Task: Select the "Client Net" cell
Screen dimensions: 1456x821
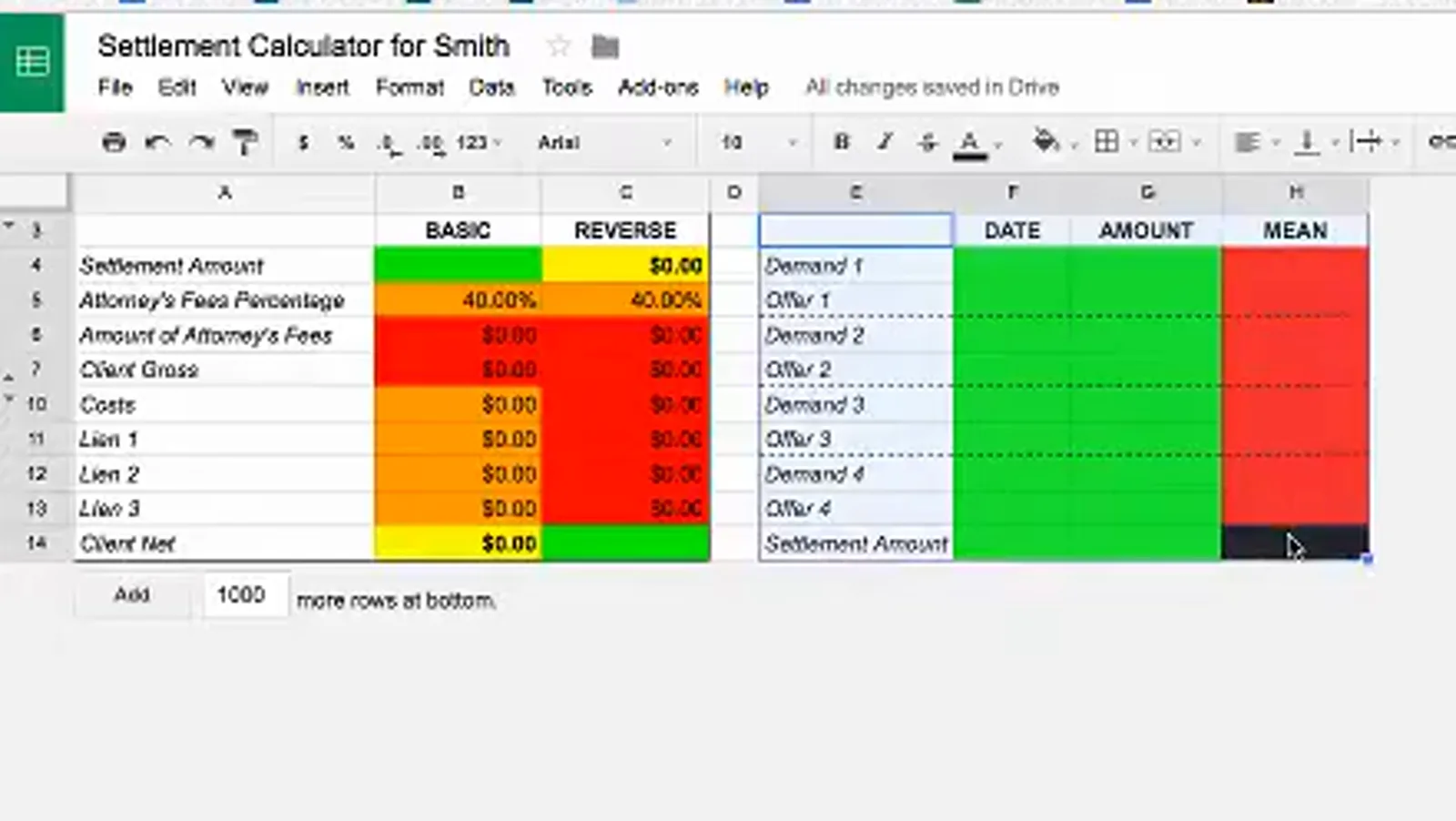Action: click(x=224, y=543)
